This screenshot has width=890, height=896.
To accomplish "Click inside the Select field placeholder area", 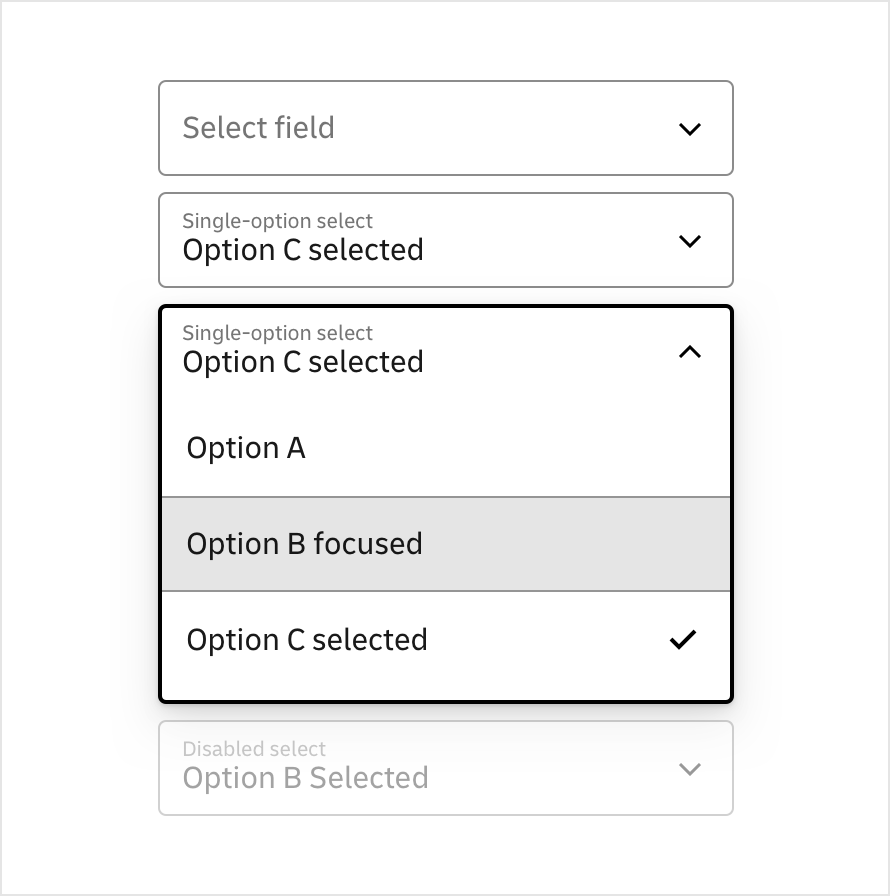I will [258, 128].
